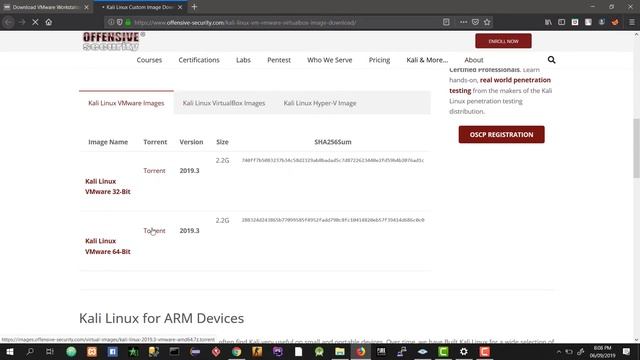Download Kali Linux VMware 32-Bit image
640x360 pixels.
[x=108, y=186]
